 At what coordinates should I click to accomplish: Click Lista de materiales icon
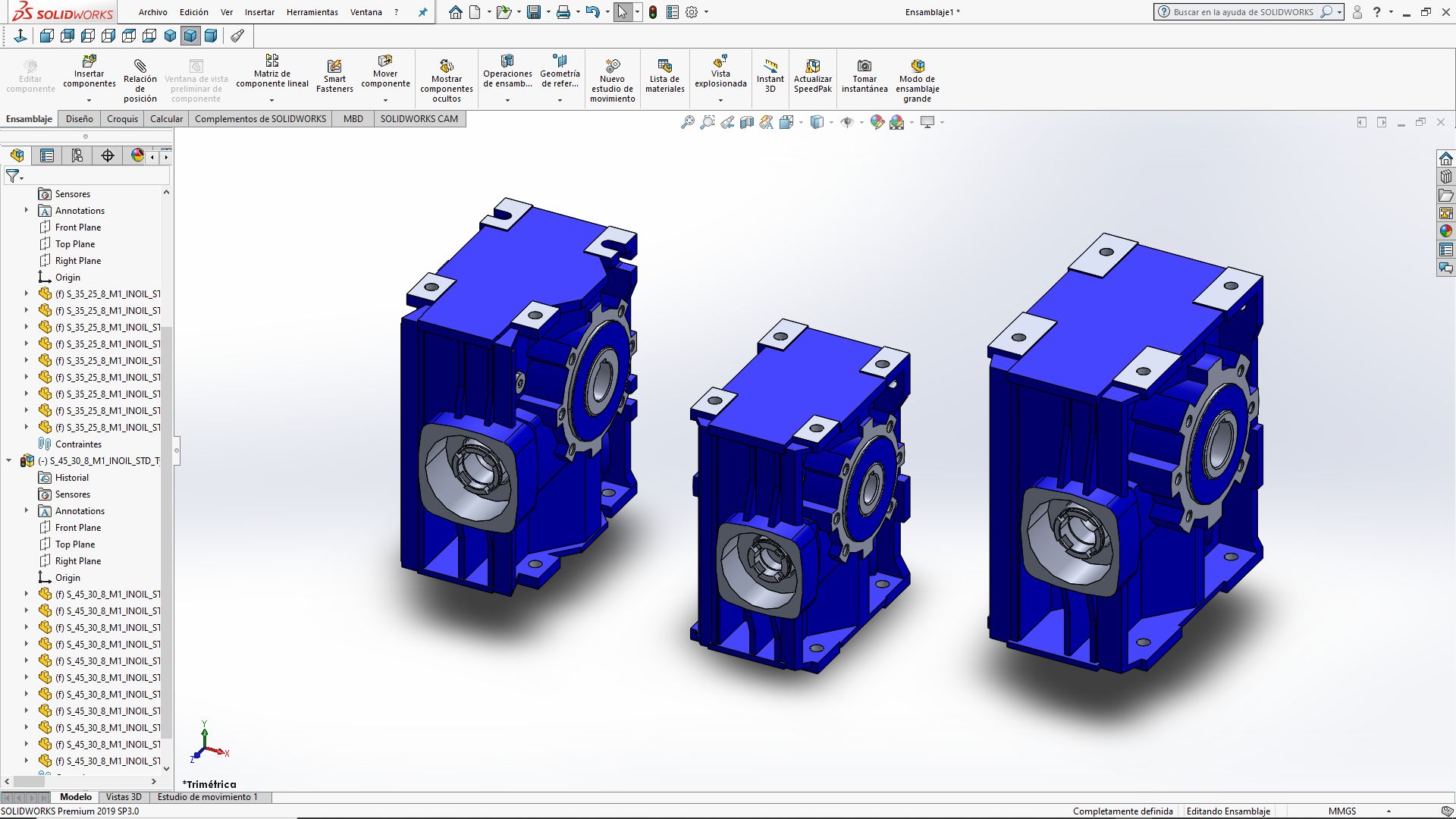[x=664, y=76]
